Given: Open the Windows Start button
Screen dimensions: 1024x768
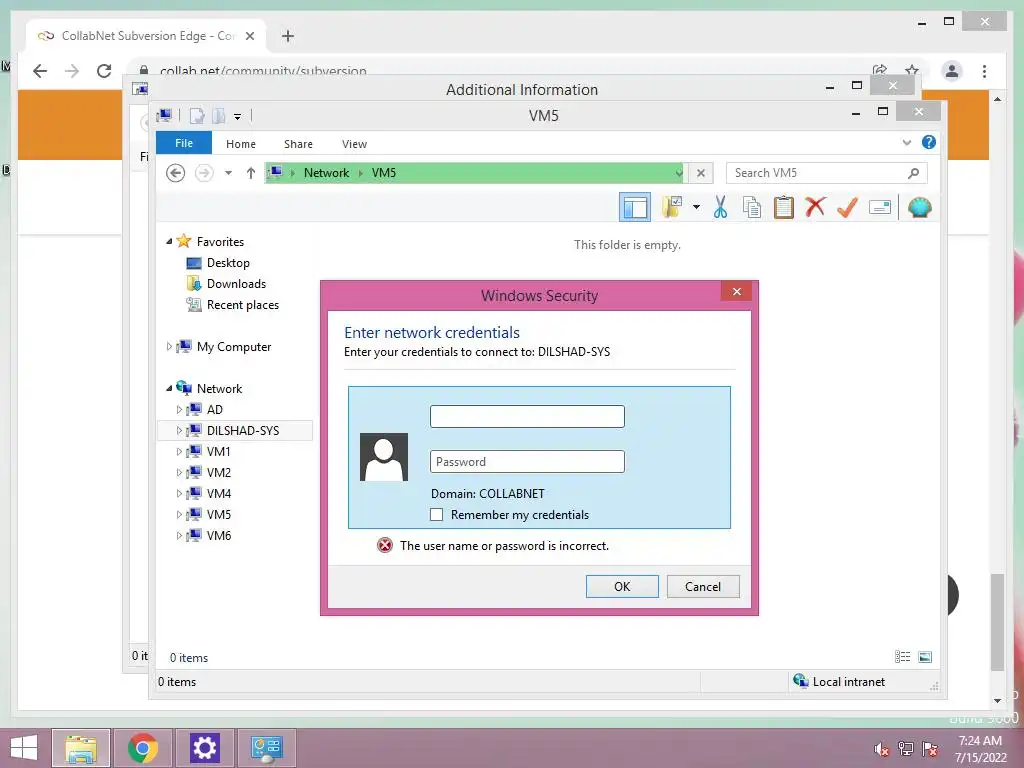Looking at the screenshot, I should pyautogui.click(x=24, y=748).
